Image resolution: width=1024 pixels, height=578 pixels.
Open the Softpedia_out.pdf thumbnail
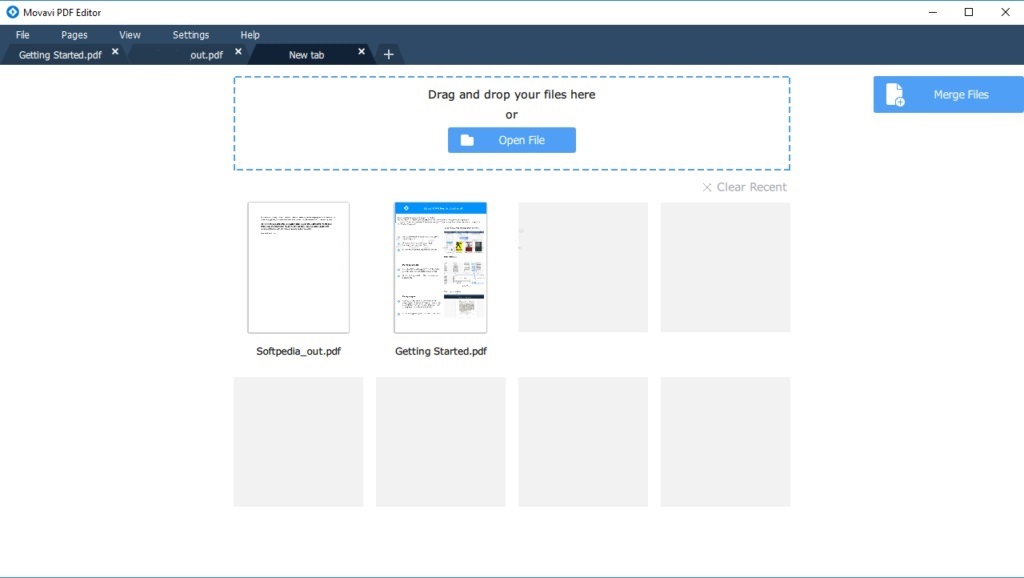pyautogui.click(x=298, y=267)
